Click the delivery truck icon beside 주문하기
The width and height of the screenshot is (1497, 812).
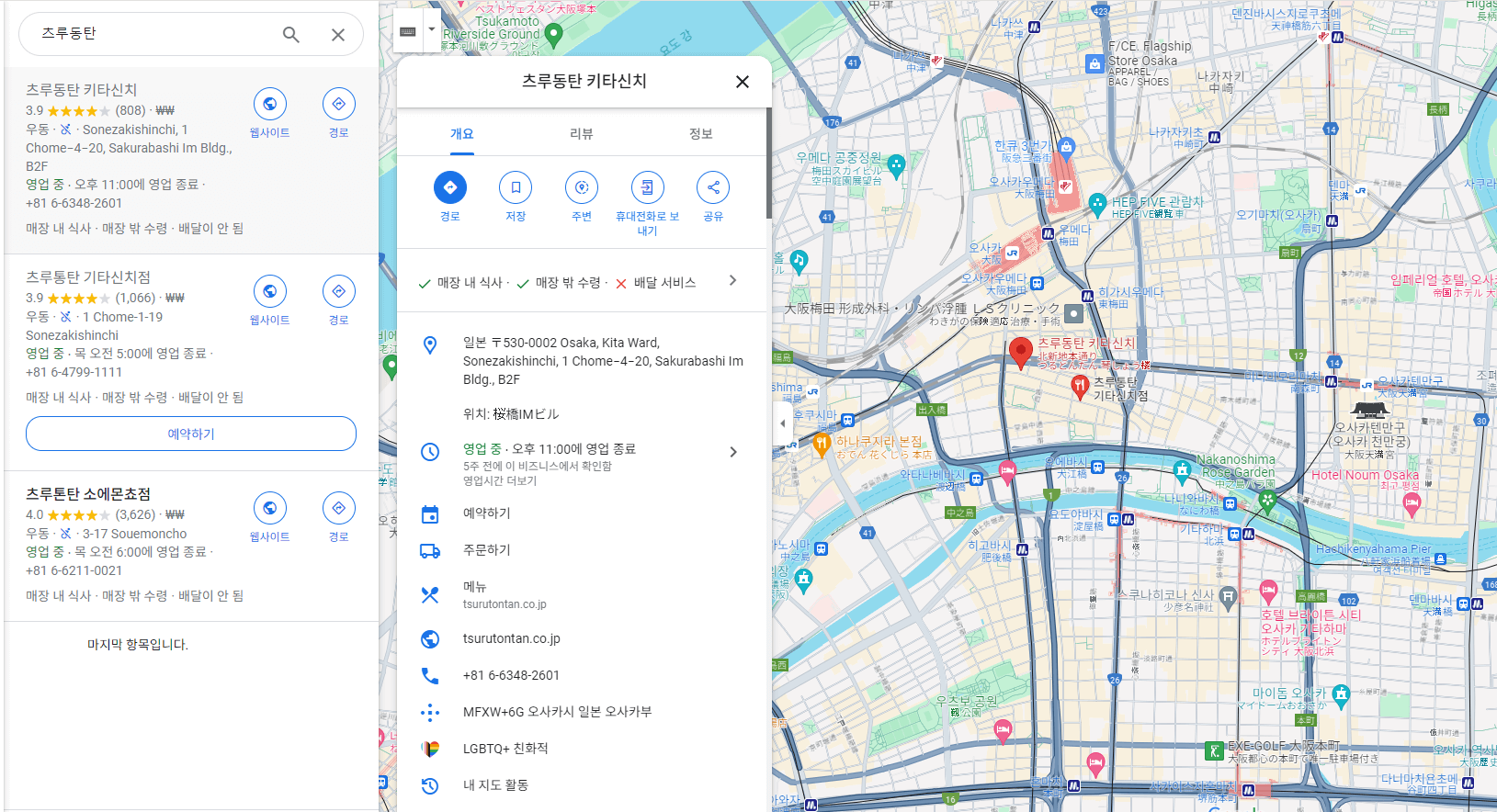coord(429,551)
